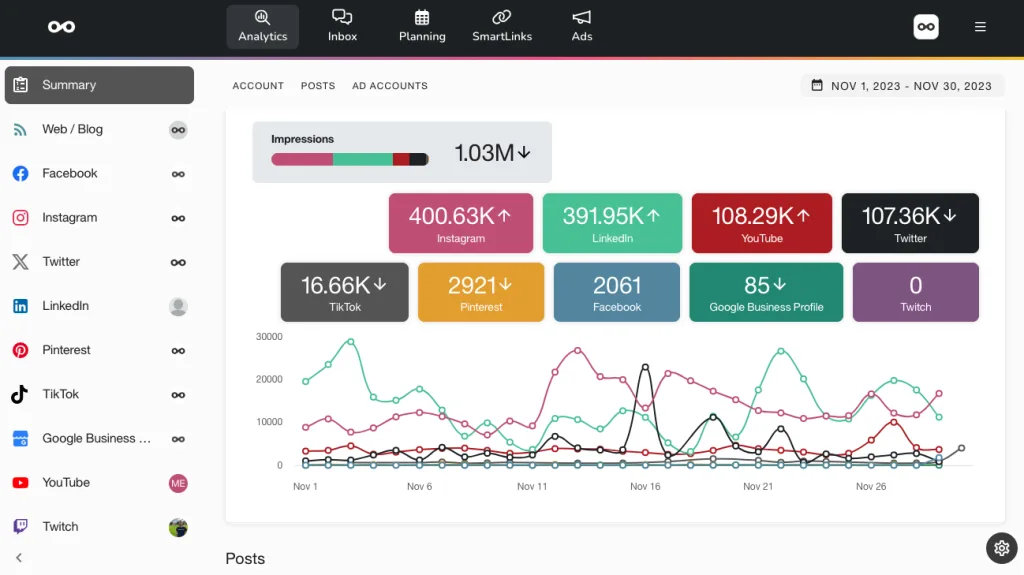
Task: Open the Analytics section
Action: 263,27
